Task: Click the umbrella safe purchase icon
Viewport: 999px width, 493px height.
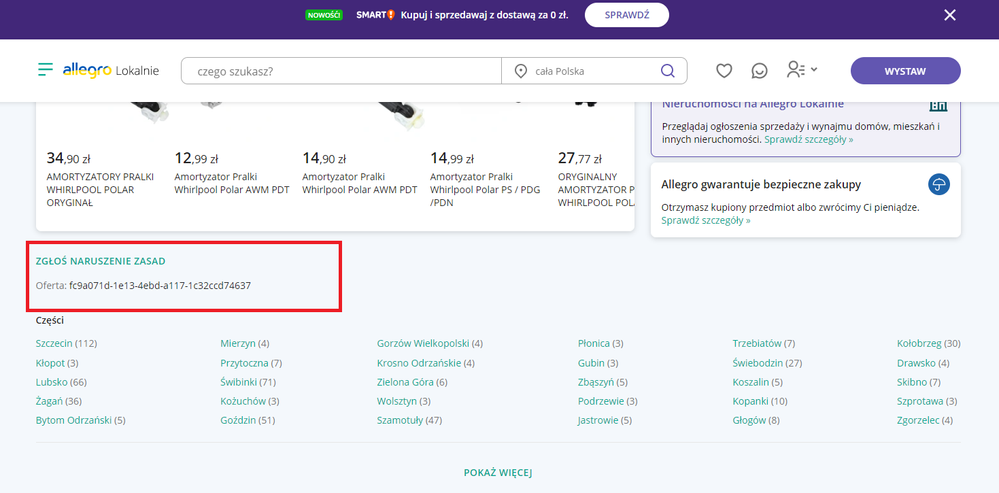Action: (939, 185)
